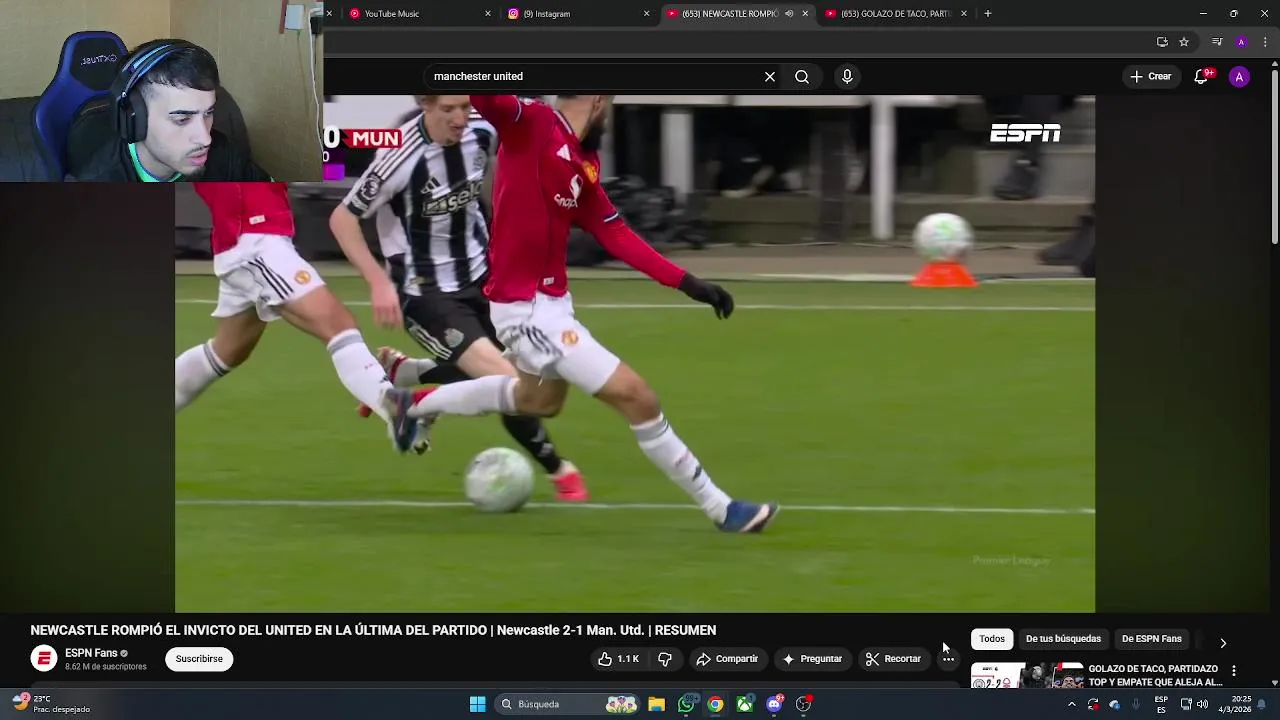Close the YouTube Music tab
The image size is (1280, 720).
point(488,14)
